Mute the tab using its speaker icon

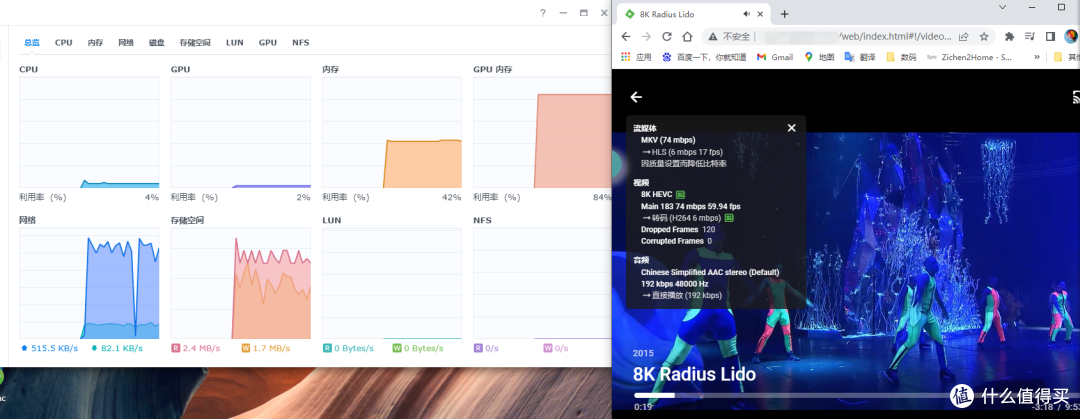pos(747,14)
